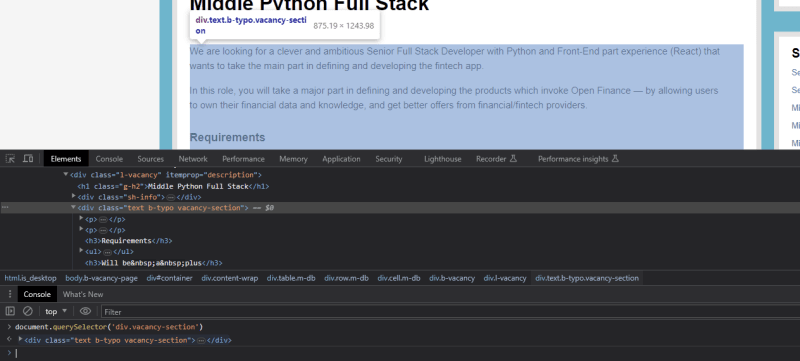The image size is (800, 361).
Task: Click the three-dot actions icon beside selected node
Action: point(5,208)
